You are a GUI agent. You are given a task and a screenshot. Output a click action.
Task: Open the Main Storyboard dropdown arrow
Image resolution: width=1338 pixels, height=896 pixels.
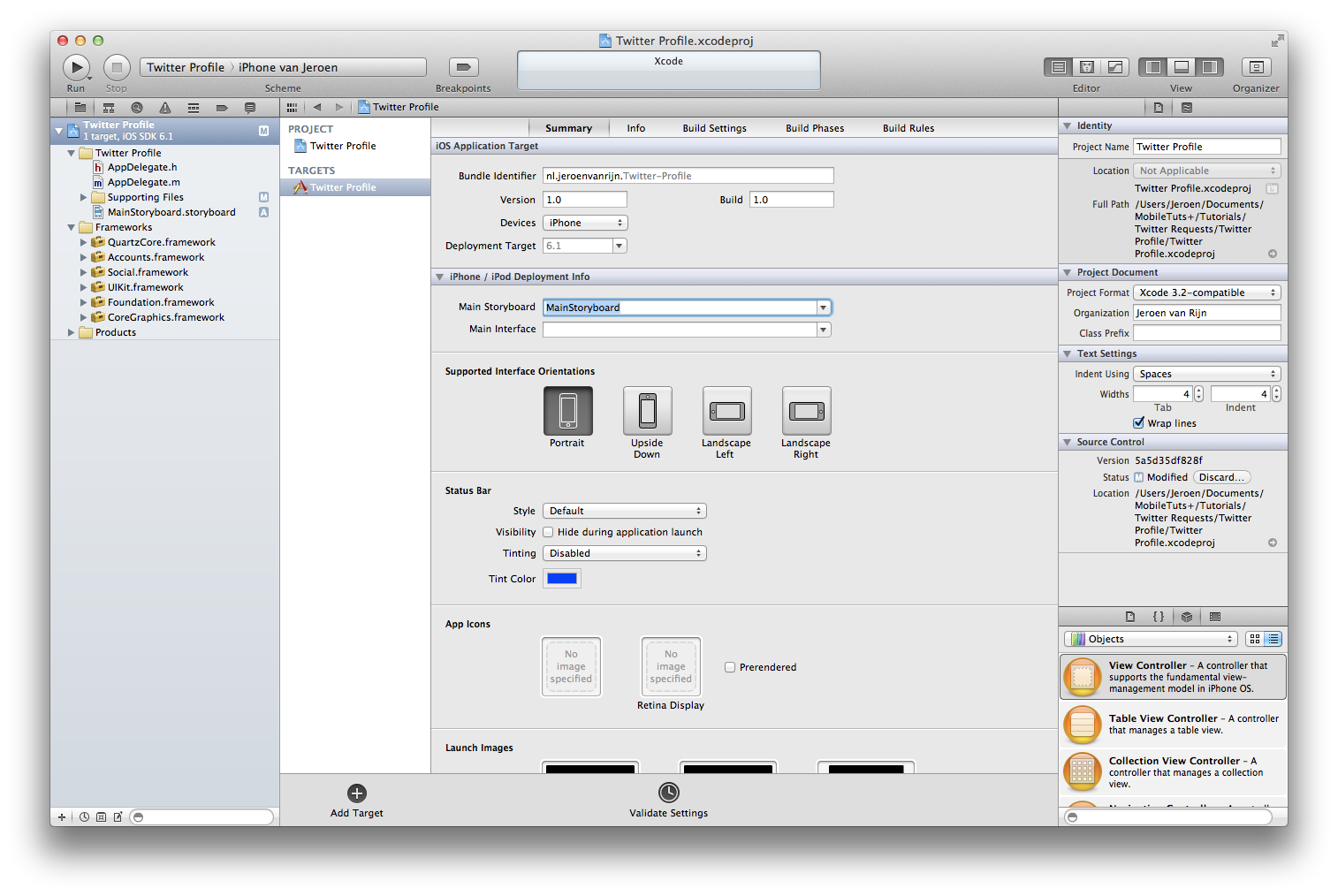824,308
